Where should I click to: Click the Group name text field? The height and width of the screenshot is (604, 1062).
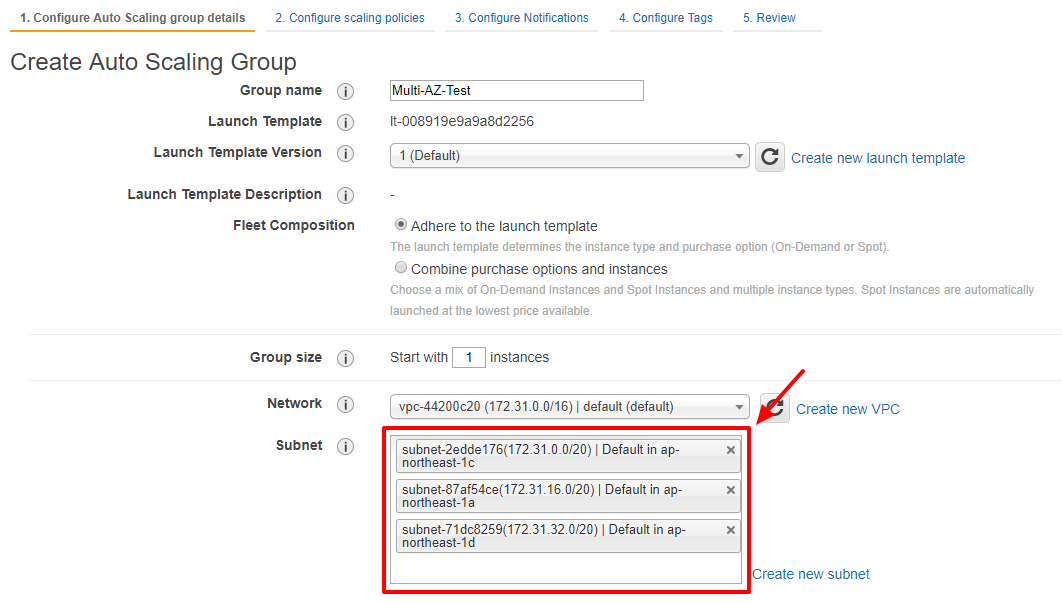point(516,90)
